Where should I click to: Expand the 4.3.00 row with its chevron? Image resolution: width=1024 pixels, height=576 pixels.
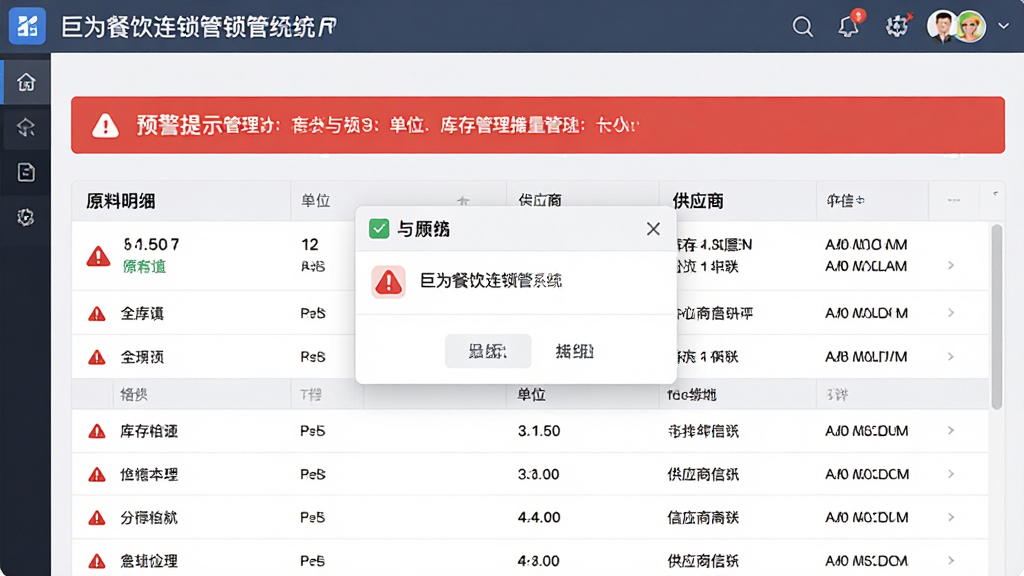point(951,560)
